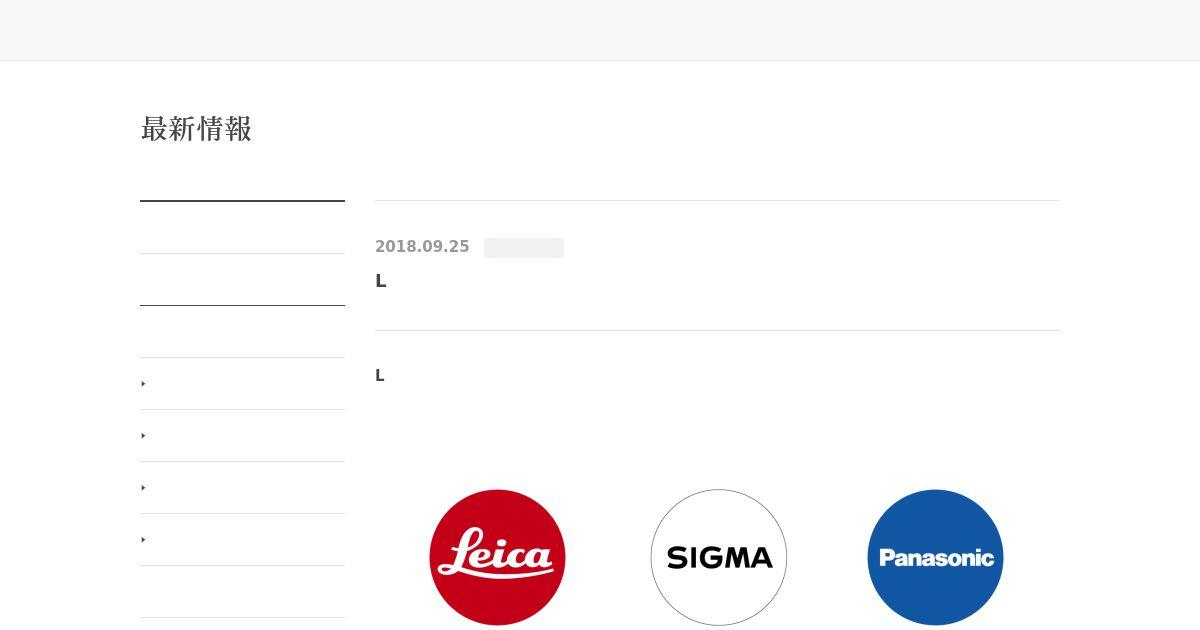1200x630 pixels.
Task: Open the fourth arrow item in sidebar
Action: pos(242,540)
